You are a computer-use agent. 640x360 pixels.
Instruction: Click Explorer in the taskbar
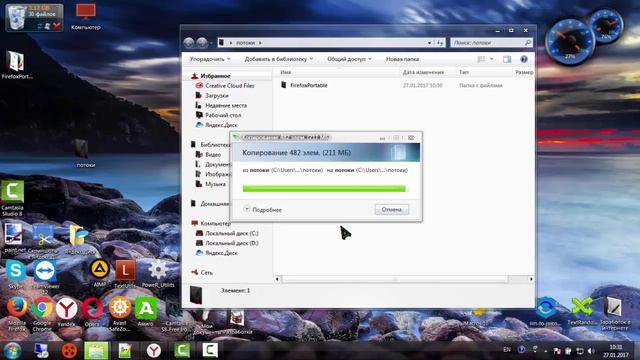96,351
